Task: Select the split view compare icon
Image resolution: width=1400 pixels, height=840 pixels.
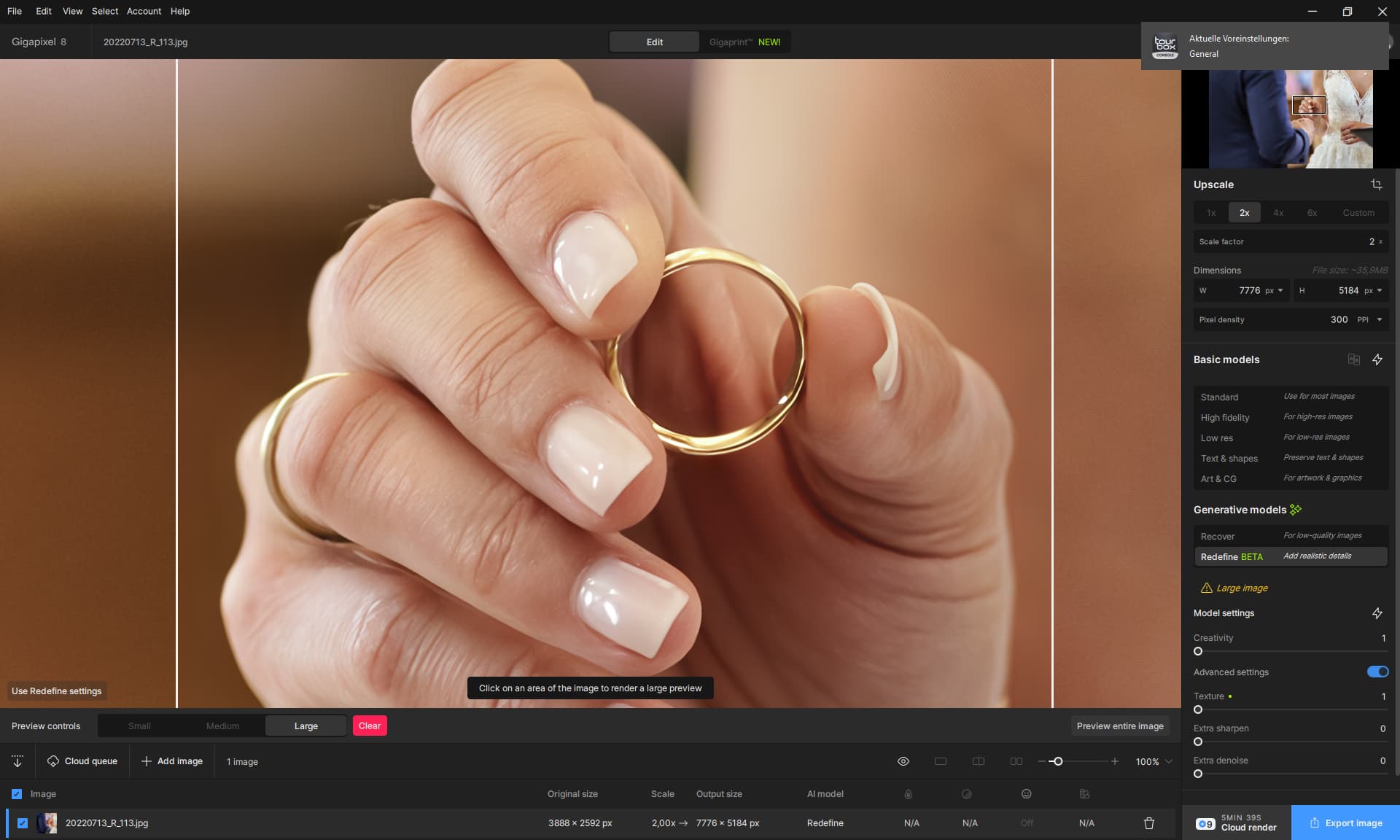Action: [979, 761]
